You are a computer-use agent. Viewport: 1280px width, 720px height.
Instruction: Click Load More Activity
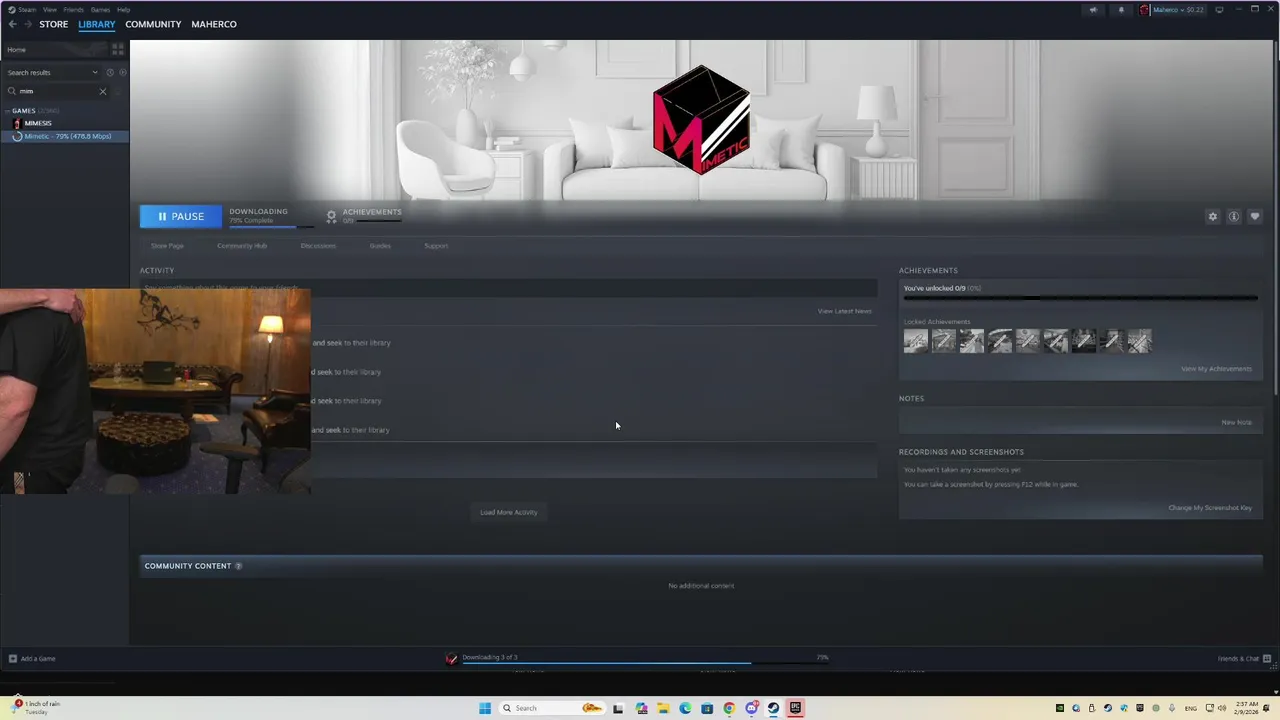(509, 512)
